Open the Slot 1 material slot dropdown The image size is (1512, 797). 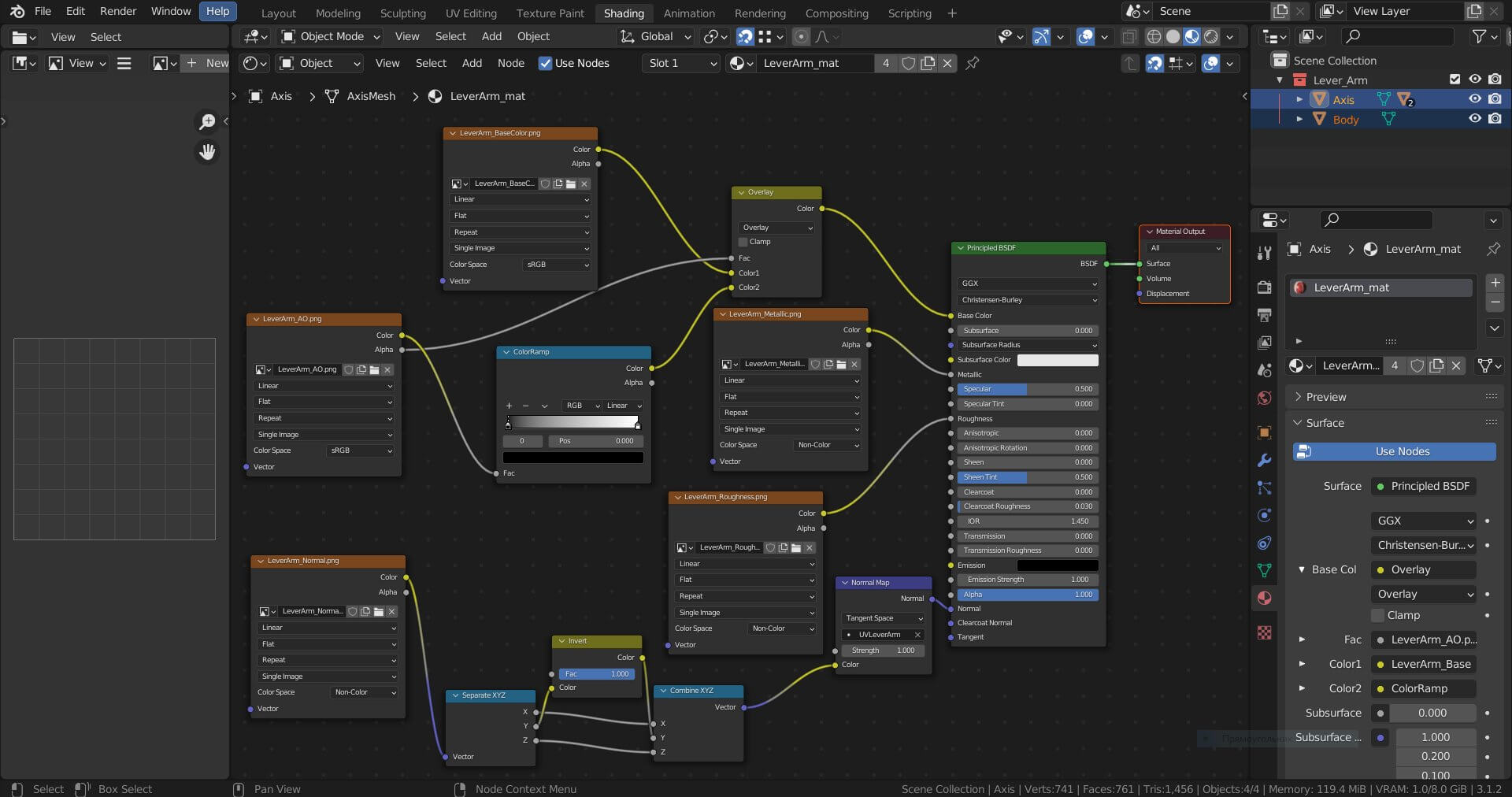tap(682, 63)
